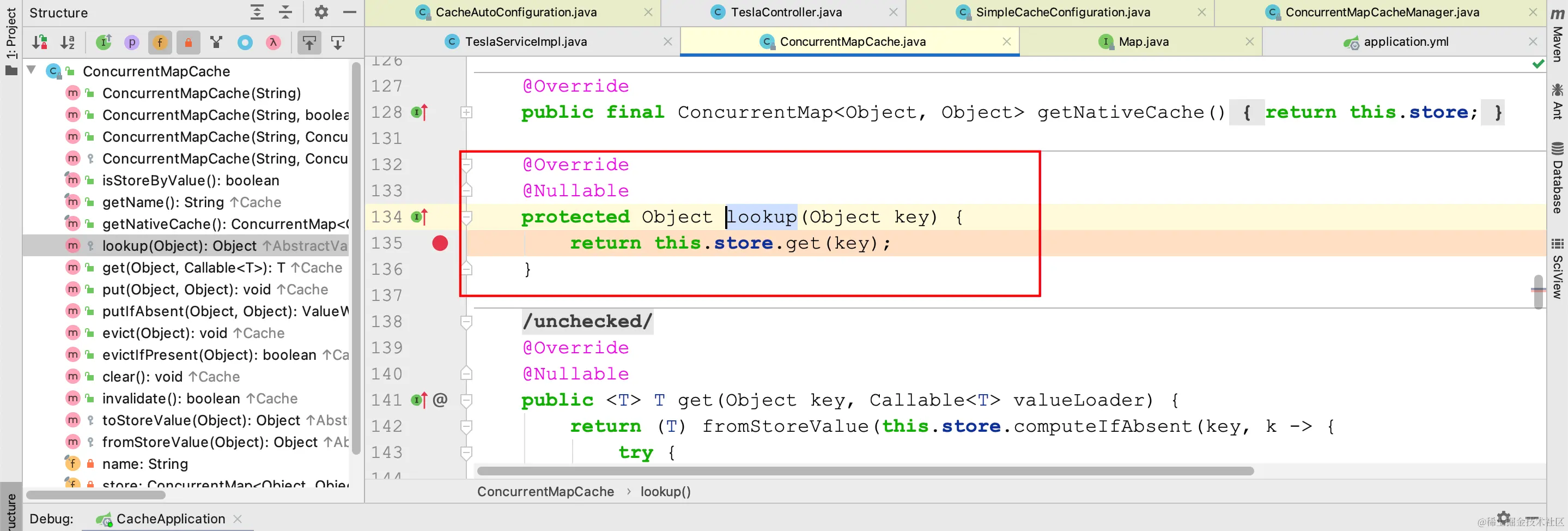The height and width of the screenshot is (531, 1568).
Task: Click Sort by Visibility icon in Structure toolbar
Action: pos(40,42)
